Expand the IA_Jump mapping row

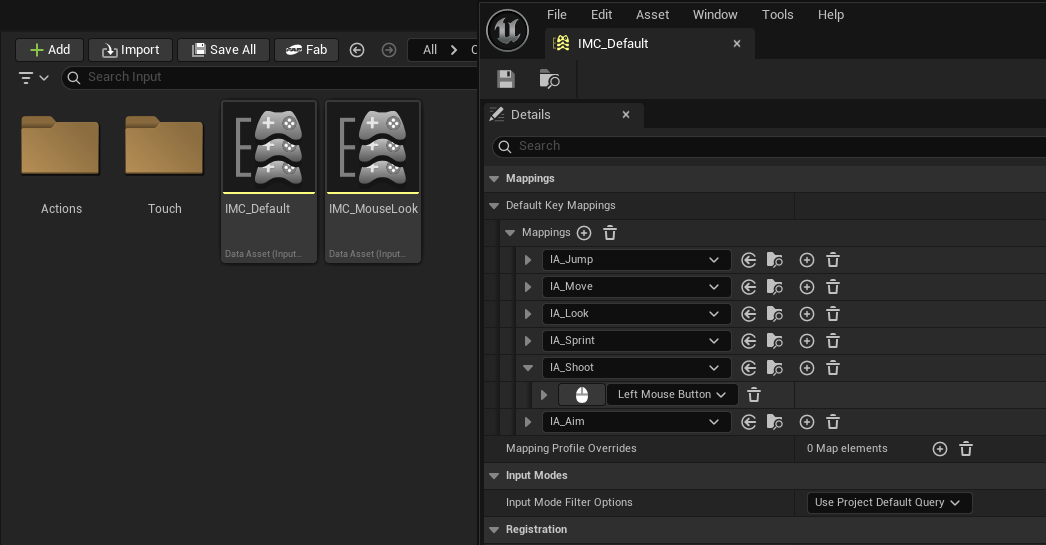coord(528,260)
